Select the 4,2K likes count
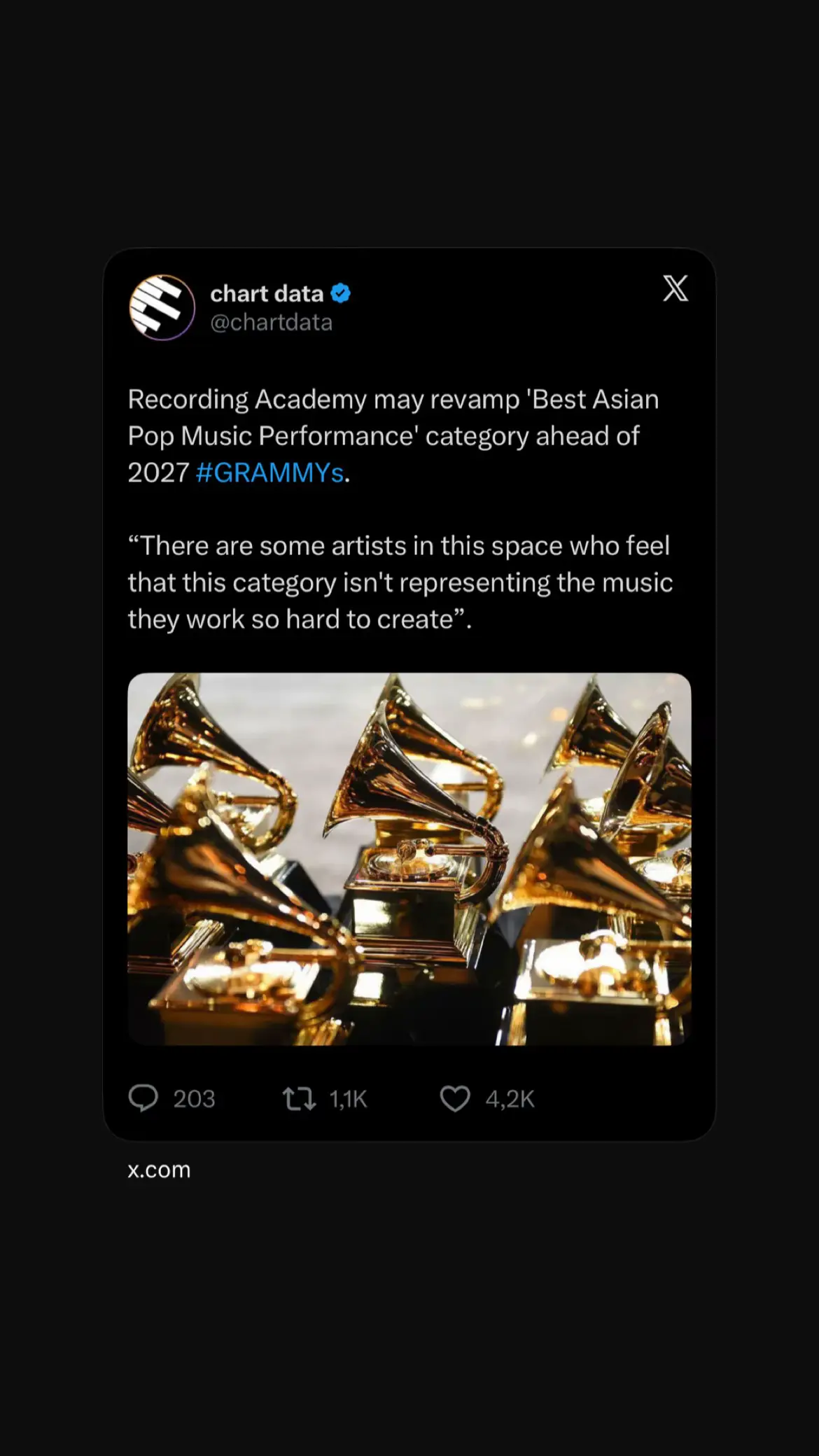Viewport: 819px width, 1456px height. [x=510, y=1099]
